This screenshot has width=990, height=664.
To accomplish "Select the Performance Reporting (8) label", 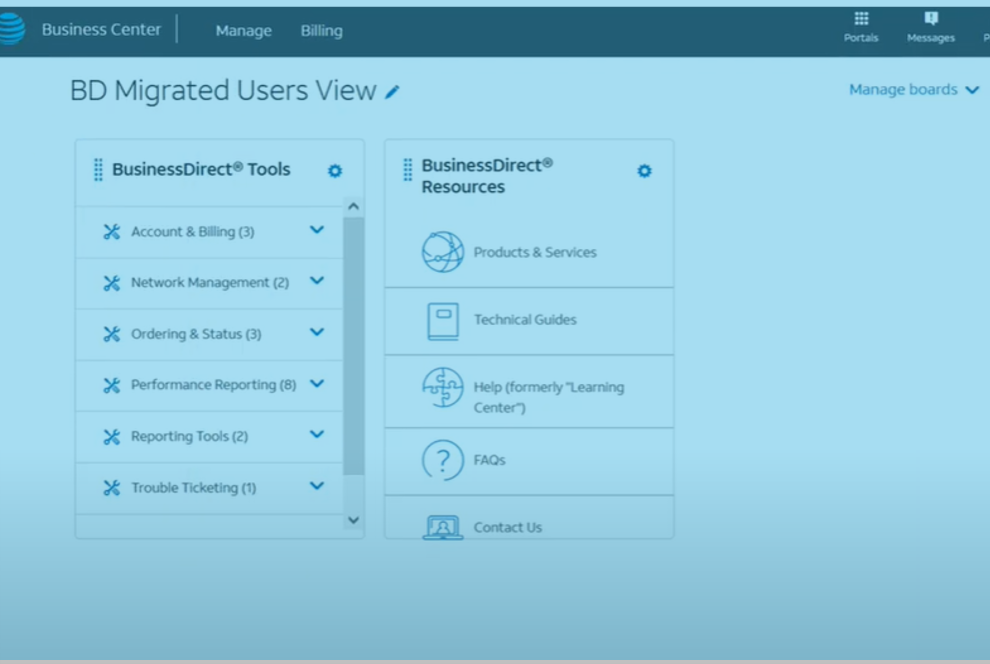I will (213, 384).
